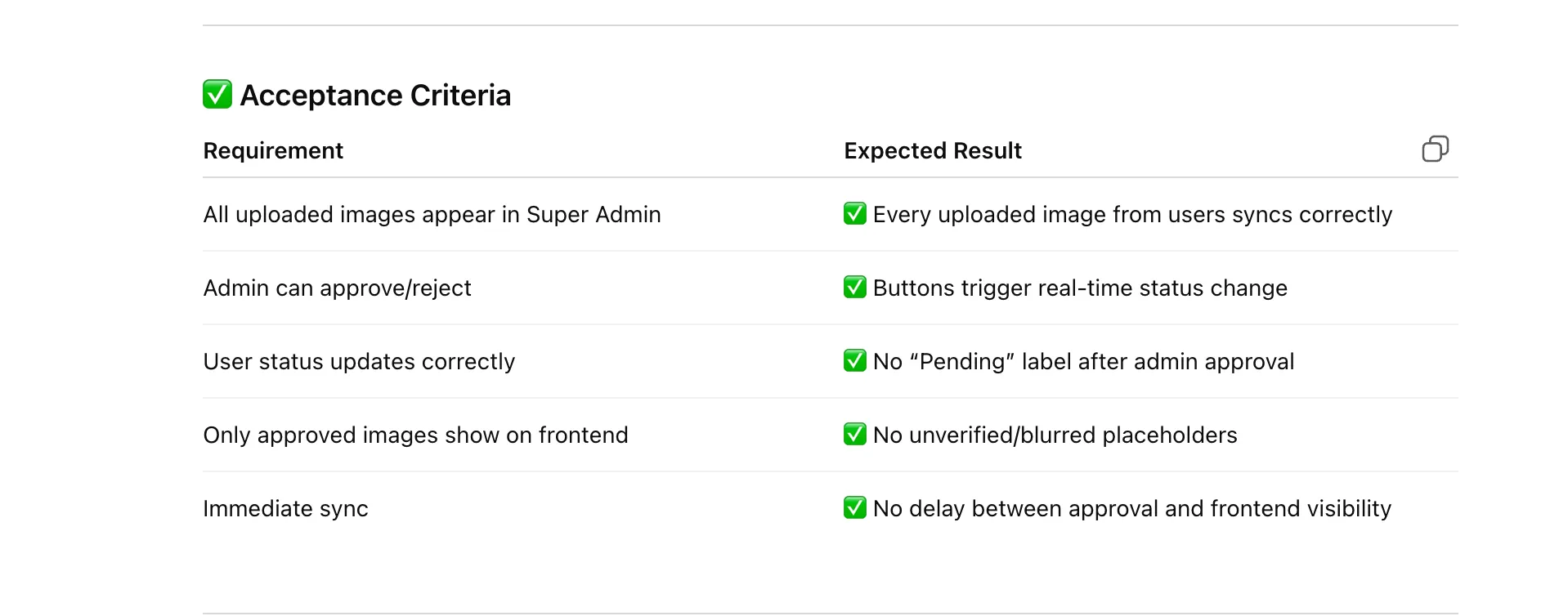The image size is (1568, 616).
Task: Click the "Admin can approve/reject" cell
Action: (x=337, y=288)
